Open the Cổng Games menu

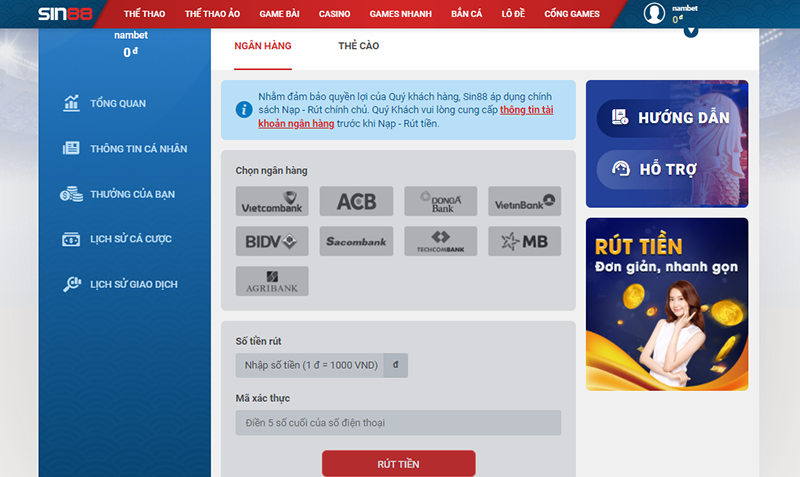572,14
